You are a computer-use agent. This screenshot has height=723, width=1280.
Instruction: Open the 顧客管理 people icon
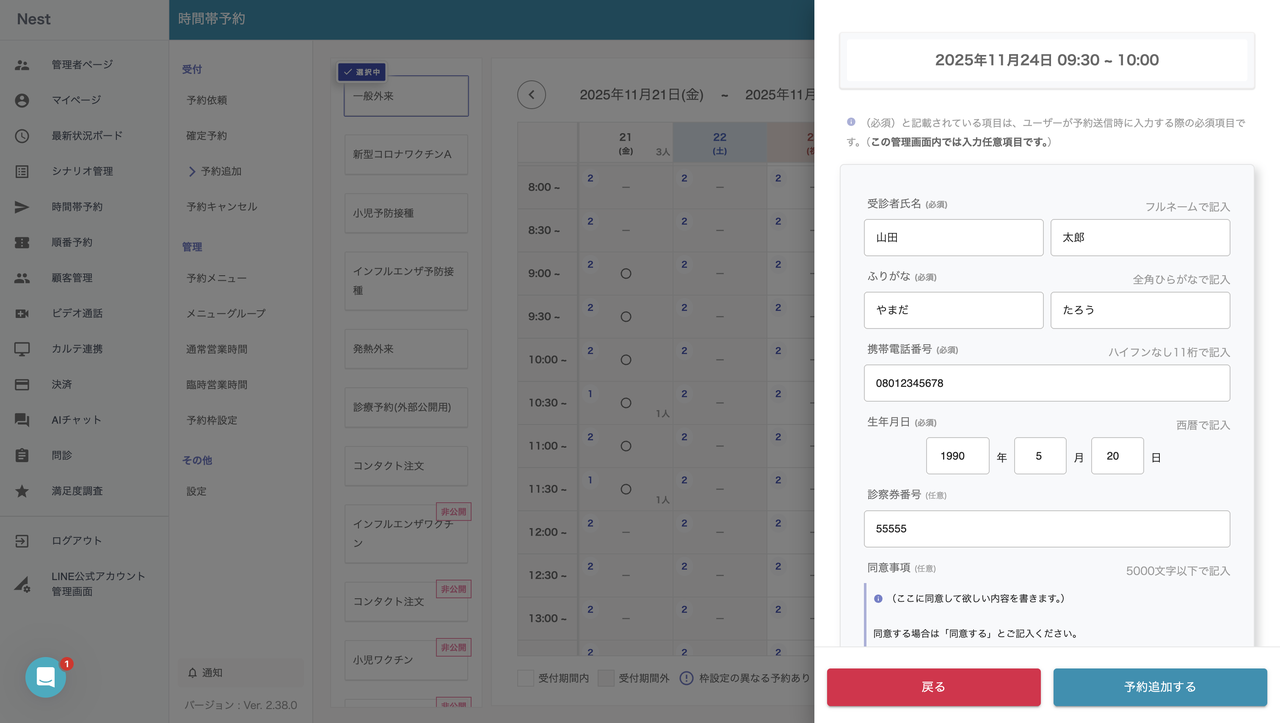pos(22,278)
